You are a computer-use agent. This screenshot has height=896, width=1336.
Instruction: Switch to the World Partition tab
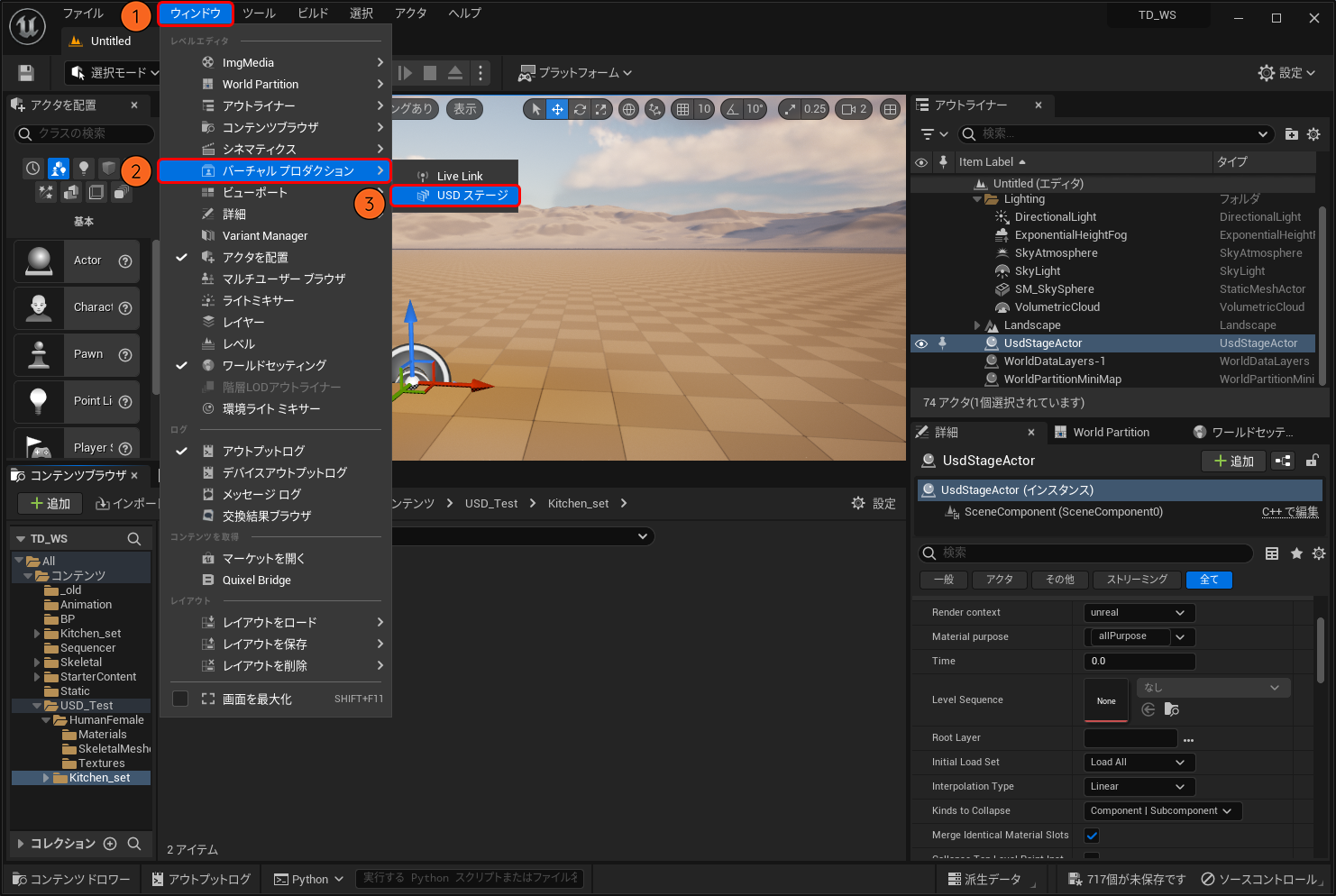pyautogui.click(x=1111, y=433)
